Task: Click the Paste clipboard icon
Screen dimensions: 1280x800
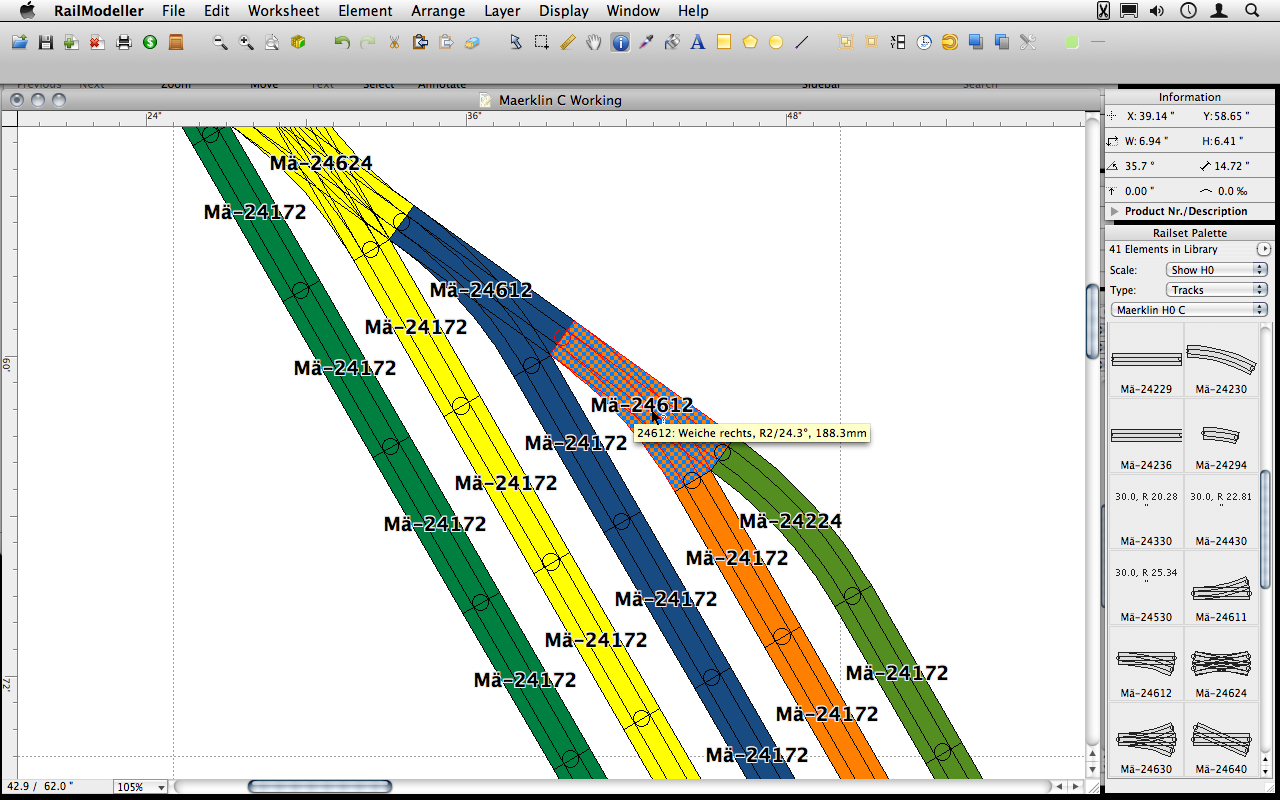Action: click(x=446, y=42)
